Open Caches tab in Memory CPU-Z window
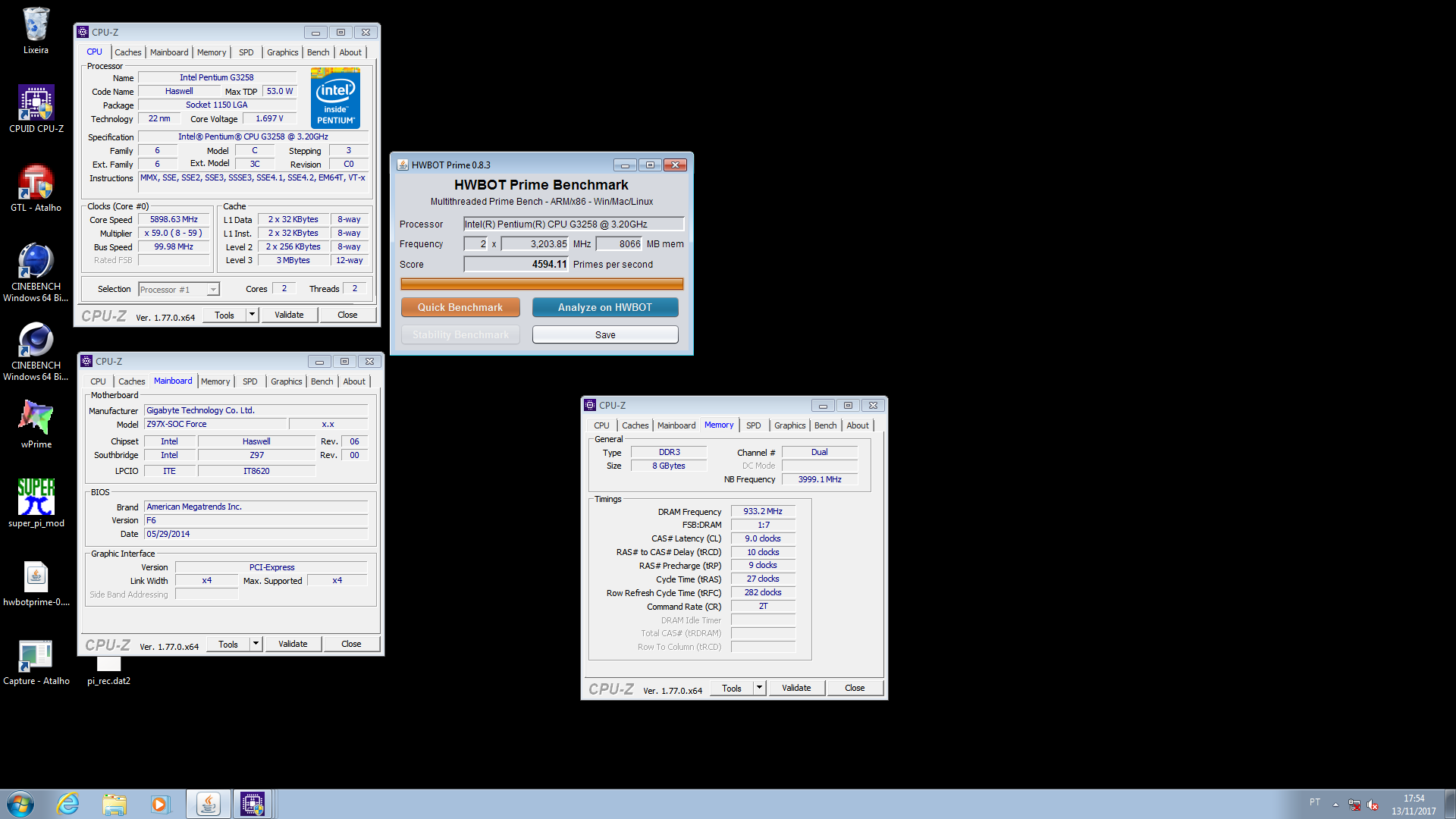Screen dimensions: 1456x819 click(635, 425)
